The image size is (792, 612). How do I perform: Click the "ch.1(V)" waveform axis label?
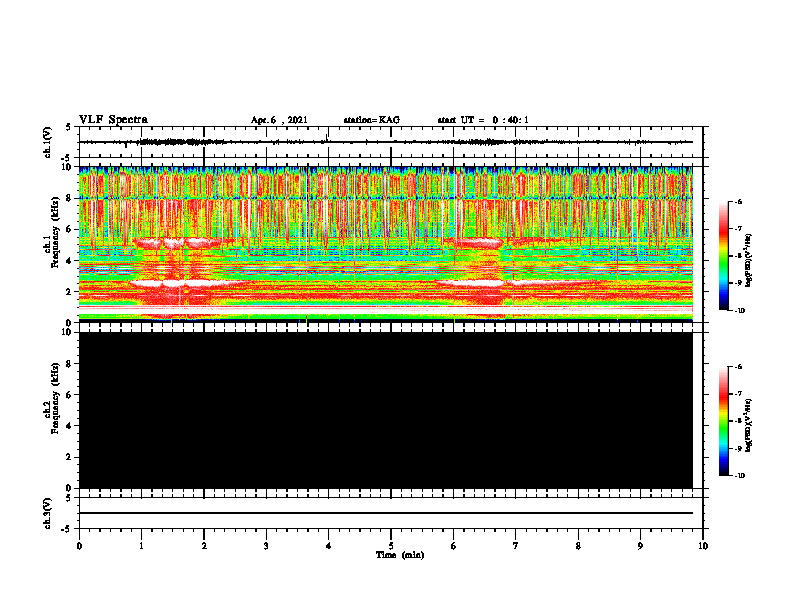tap(48, 142)
